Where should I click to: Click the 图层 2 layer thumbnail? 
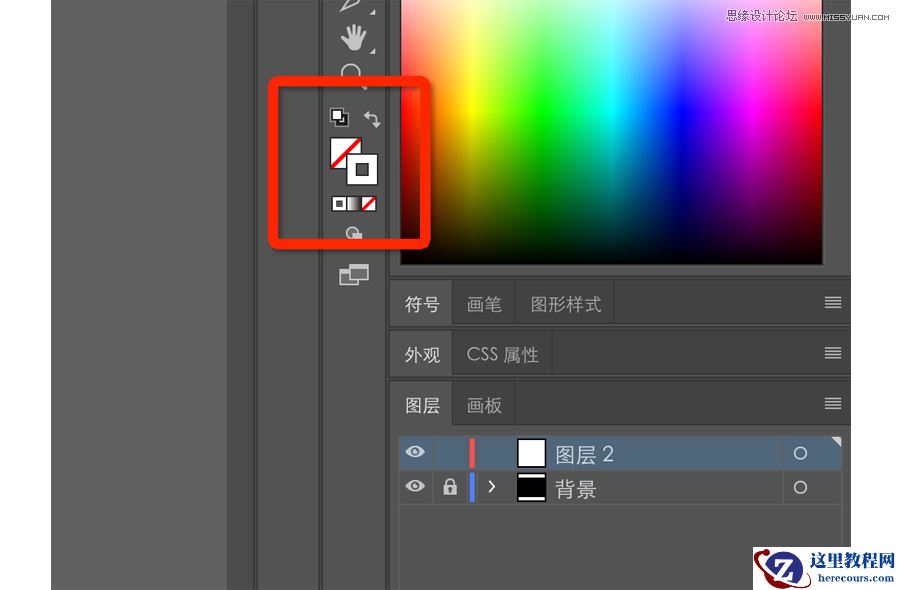coord(531,452)
